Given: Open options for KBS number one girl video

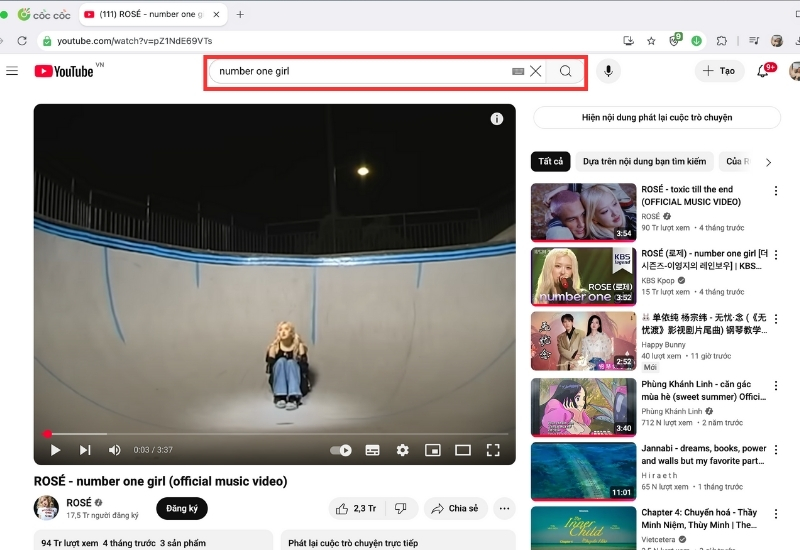Looking at the screenshot, I should (x=776, y=255).
